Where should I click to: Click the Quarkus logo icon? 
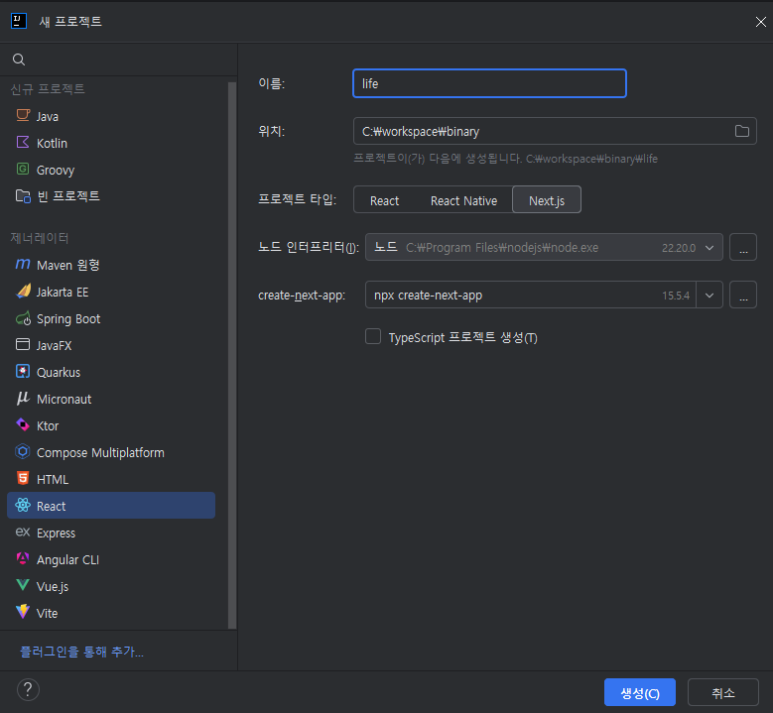23,371
